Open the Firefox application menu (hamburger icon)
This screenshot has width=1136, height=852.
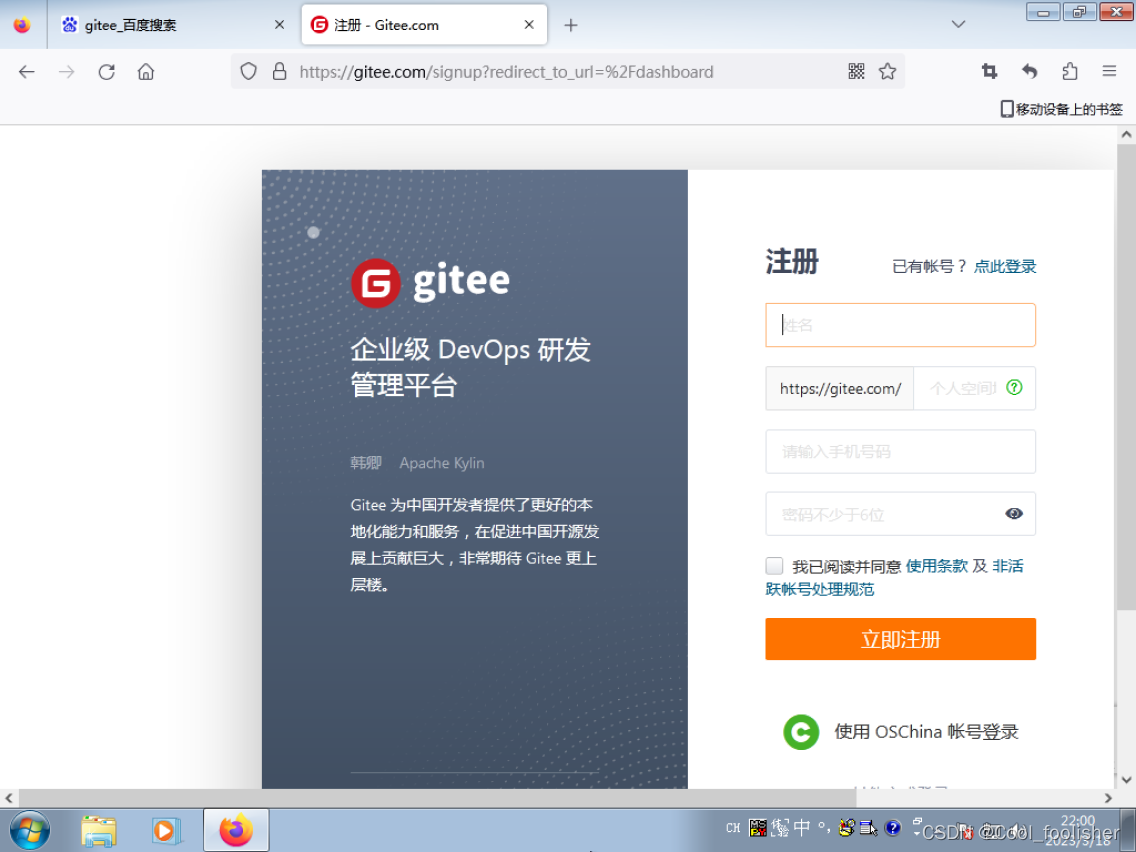click(x=1109, y=71)
